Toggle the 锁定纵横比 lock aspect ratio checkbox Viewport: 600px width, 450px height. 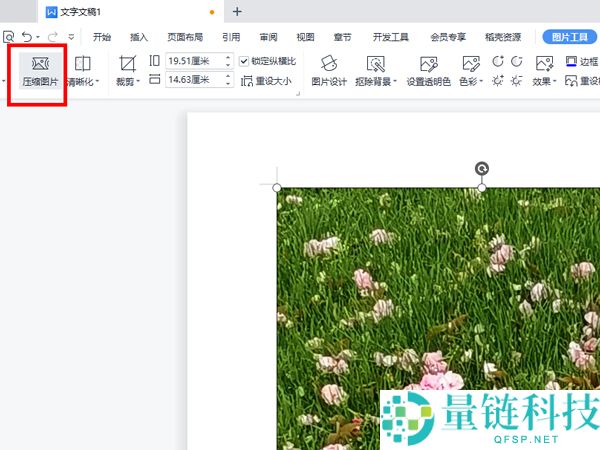tap(245, 61)
